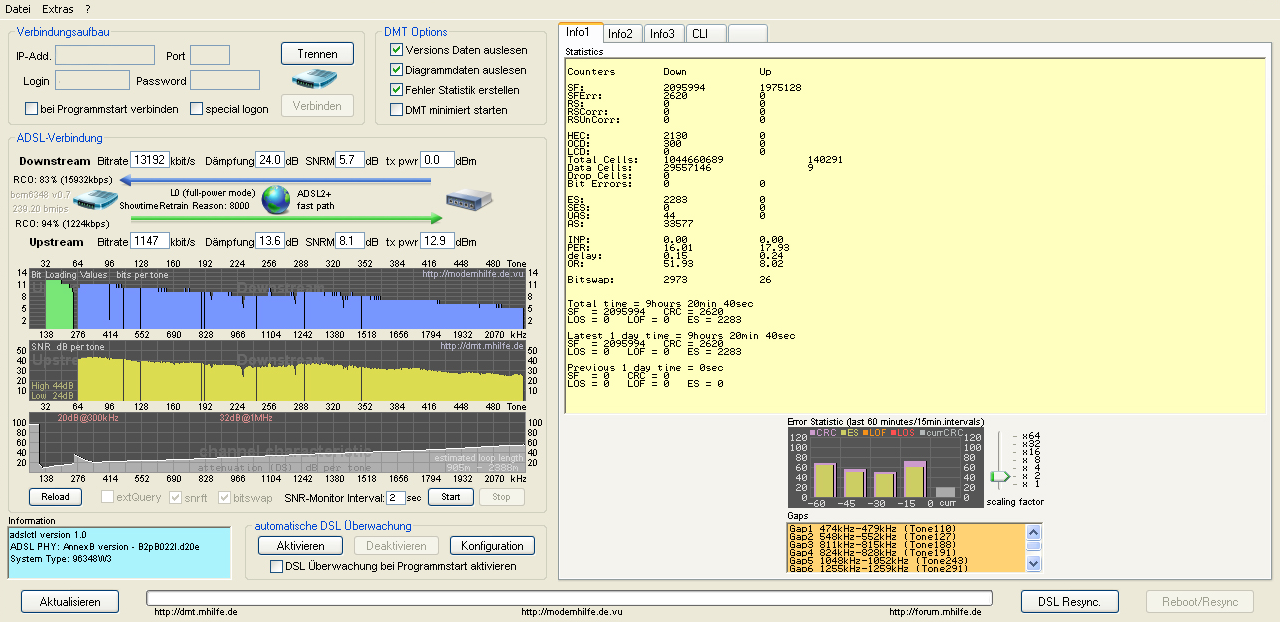Start the SNR-Monitor
The width and height of the screenshot is (1280, 622).
451,497
